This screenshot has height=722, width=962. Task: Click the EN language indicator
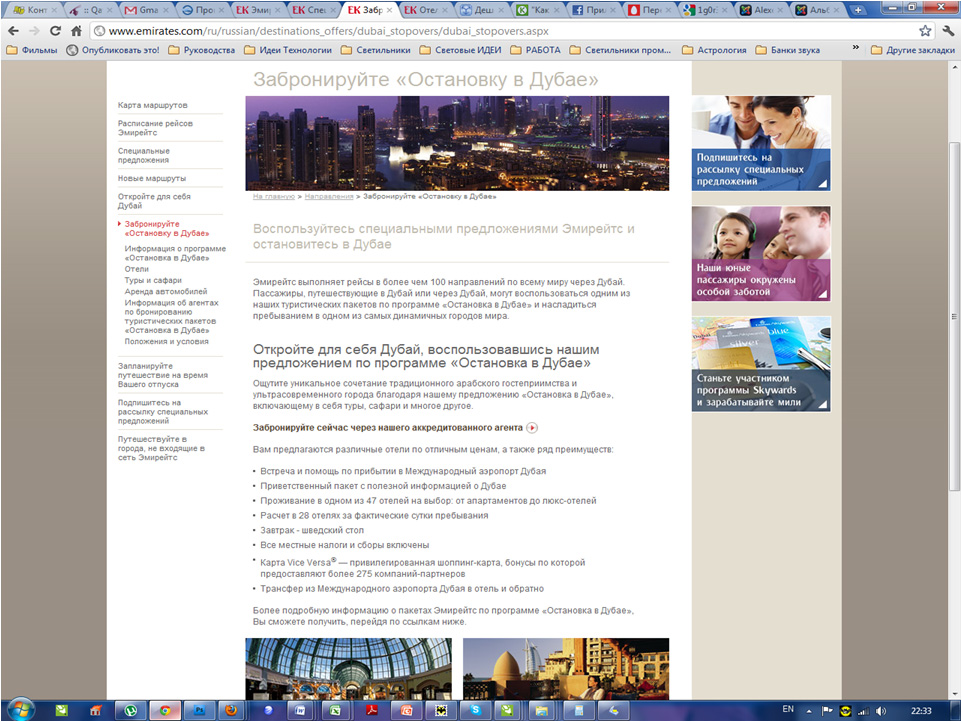pyautogui.click(x=788, y=709)
